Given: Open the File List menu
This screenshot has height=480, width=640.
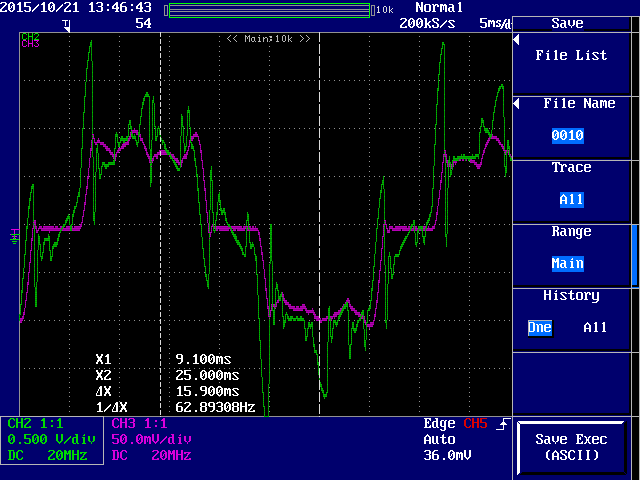Looking at the screenshot, I should pyautogui.click(x=571, y=56).
